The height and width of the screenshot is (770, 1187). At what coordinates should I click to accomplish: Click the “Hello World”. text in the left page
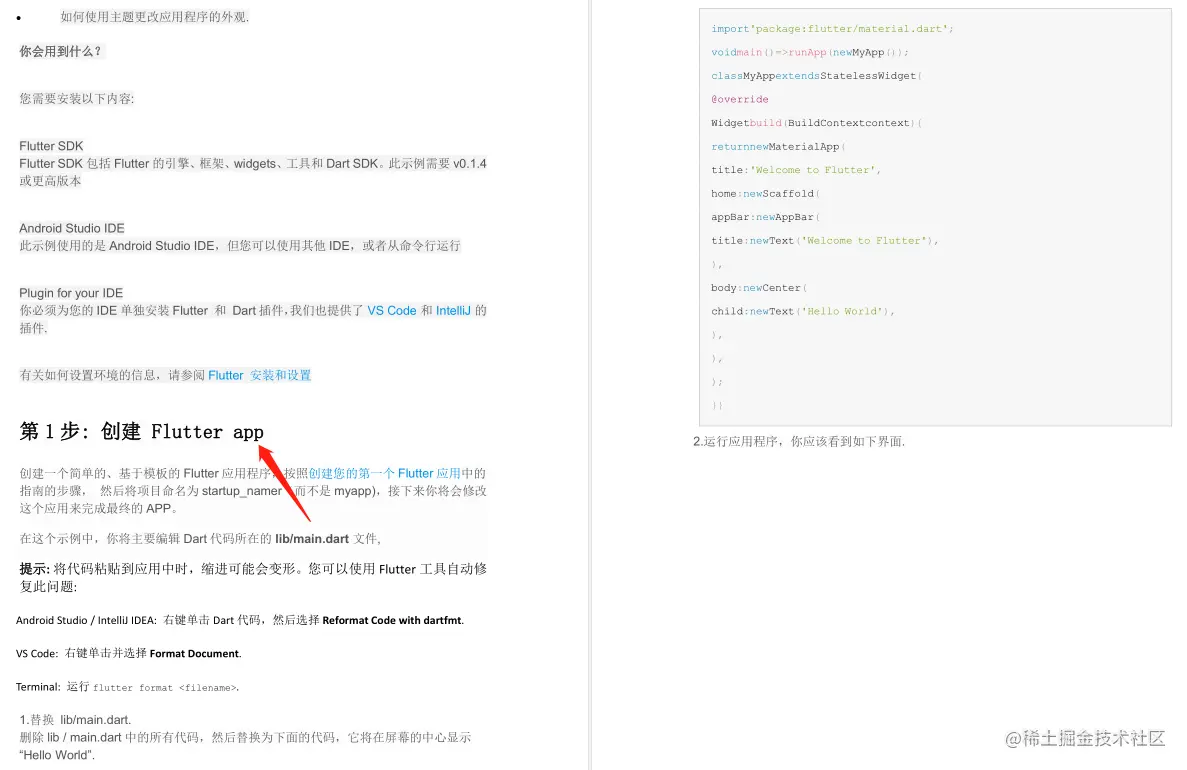[57, 755]
